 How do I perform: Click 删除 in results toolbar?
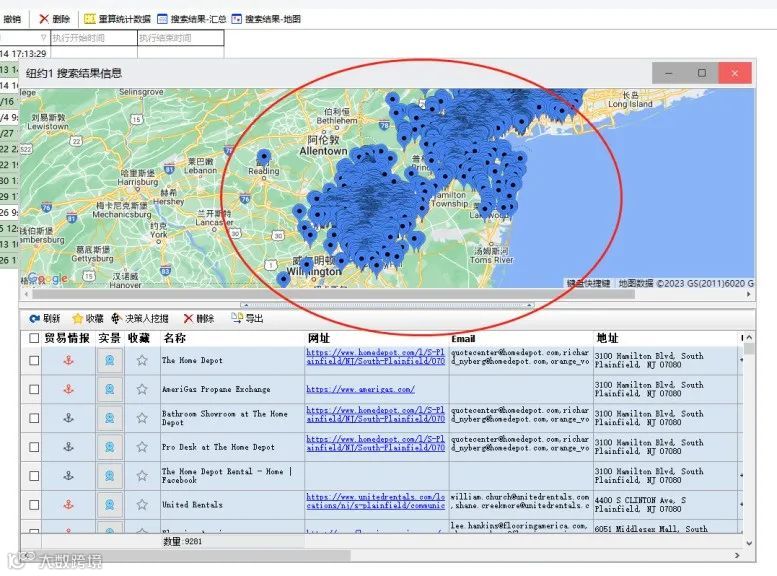click(x=199, y=318)
